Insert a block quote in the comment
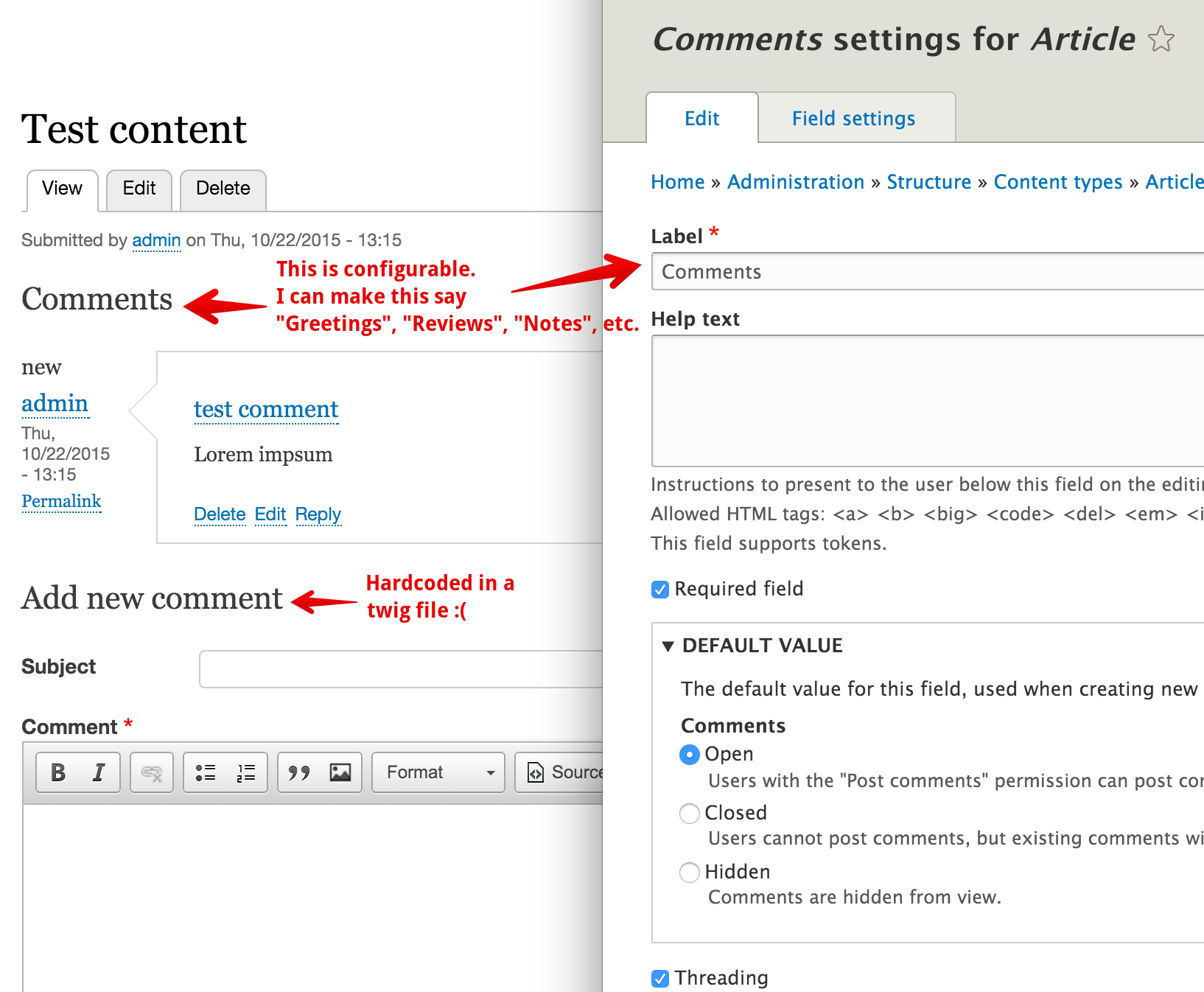 pyautogui.click(x=298, y=772)
